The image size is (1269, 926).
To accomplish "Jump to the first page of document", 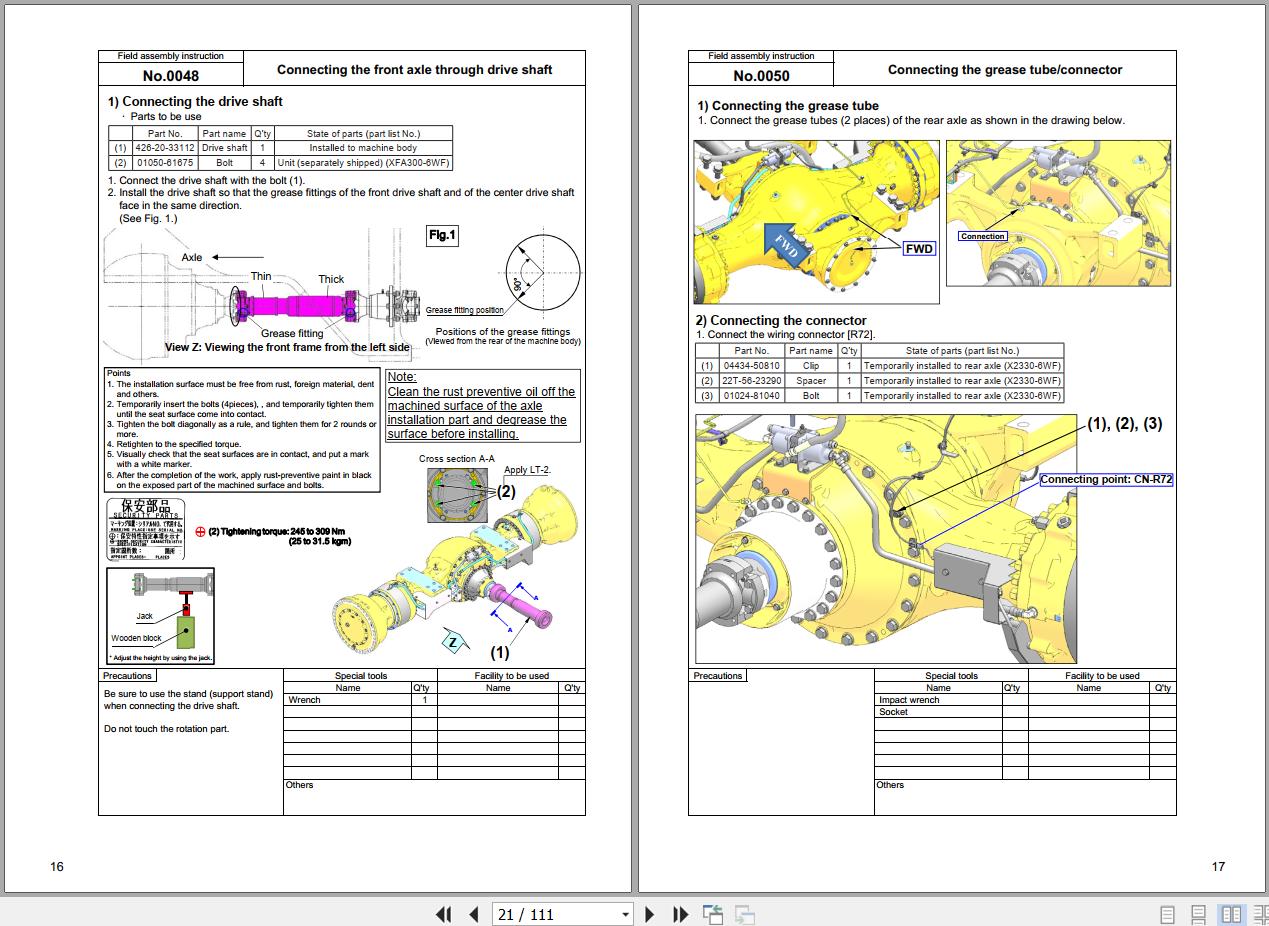I will [x=443, y=914].
